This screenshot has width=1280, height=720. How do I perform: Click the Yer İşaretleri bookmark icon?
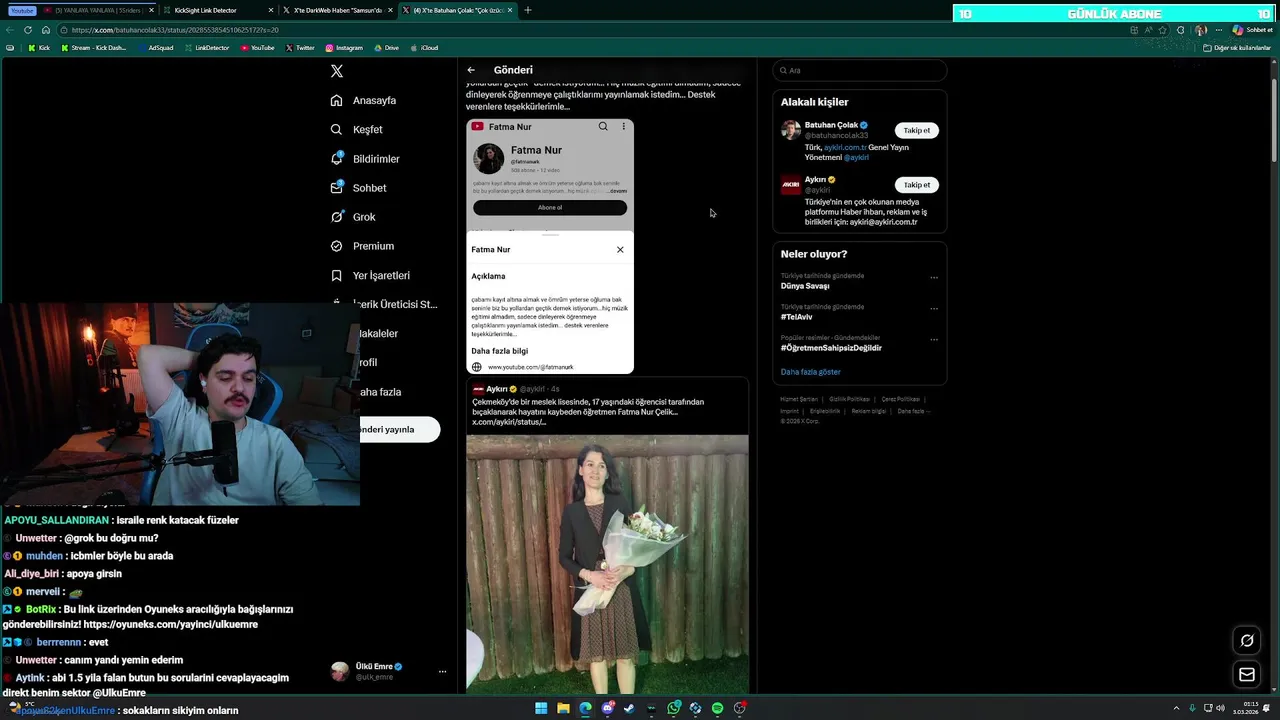(x=337, y=275)
